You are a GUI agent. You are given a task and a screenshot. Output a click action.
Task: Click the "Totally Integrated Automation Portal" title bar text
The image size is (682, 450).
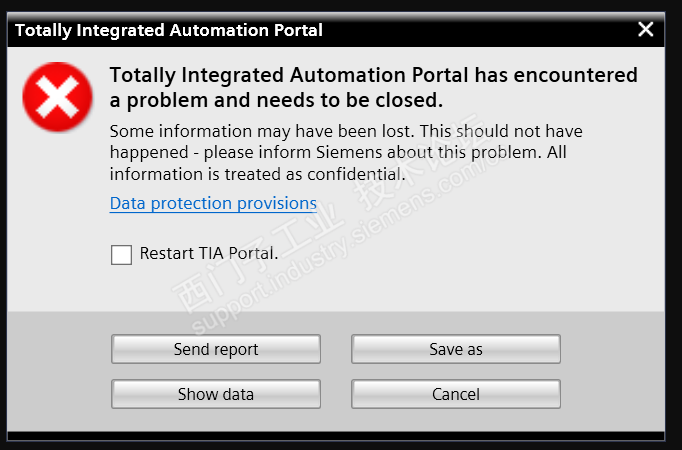tap(169, 30)
